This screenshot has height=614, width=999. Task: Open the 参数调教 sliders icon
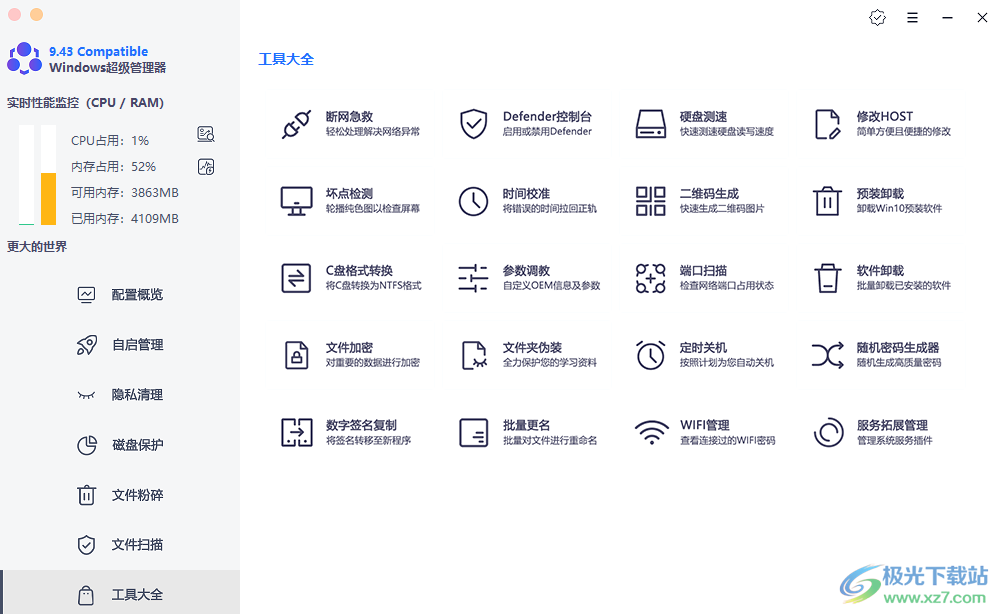pyautogui.click(x=473, y=278)
